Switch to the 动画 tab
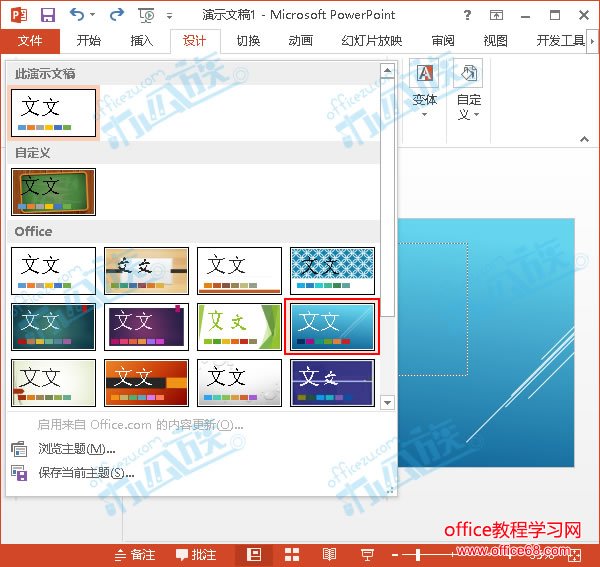The height and width of the screenshot is (567, 600). (301, 41)
